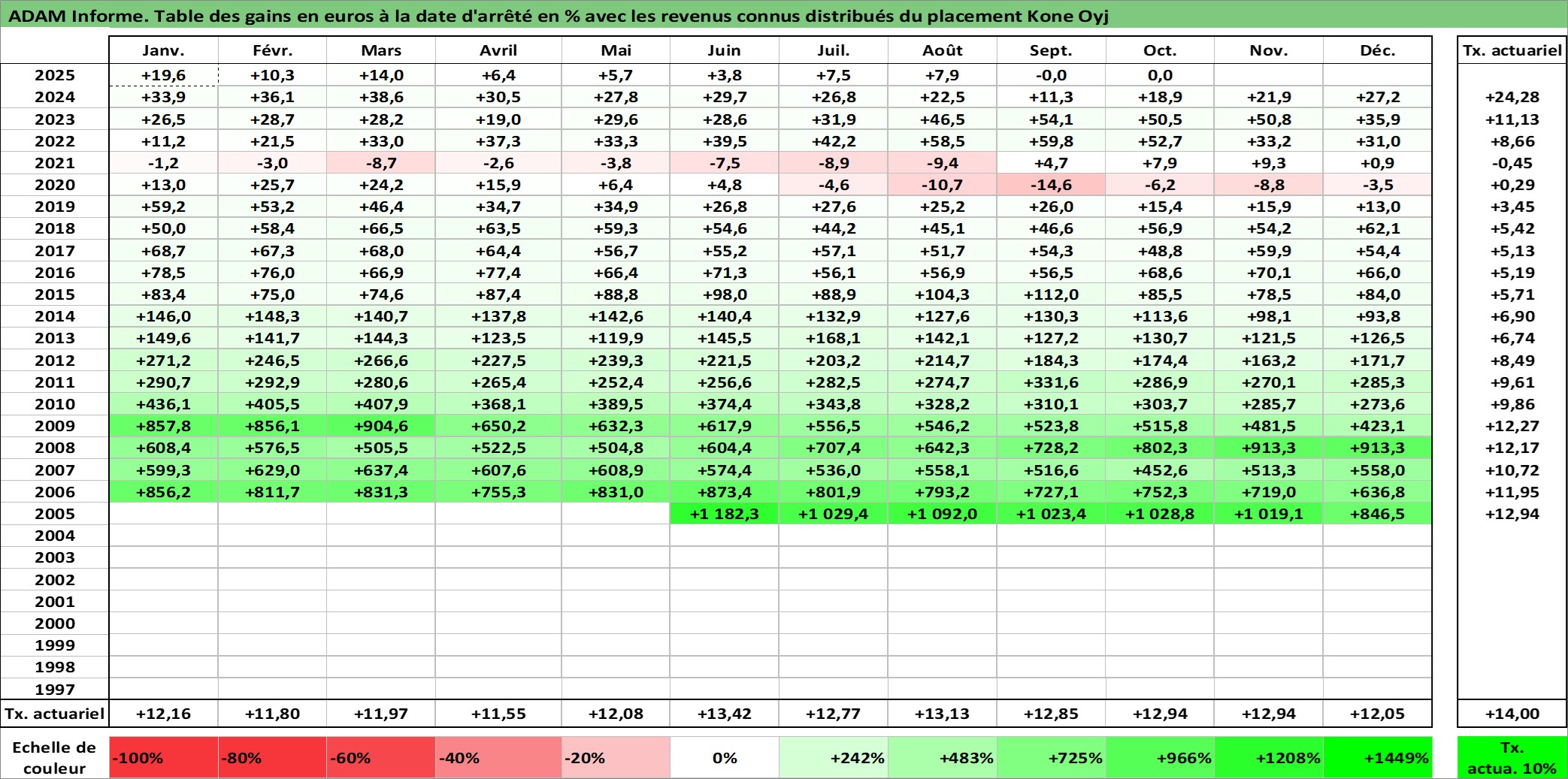Image resolution: width=1568 pixels, height=779 pixels.
Task: Click the green "Tx. actua. 10%" cell
Action: [x=1512, y=757]
